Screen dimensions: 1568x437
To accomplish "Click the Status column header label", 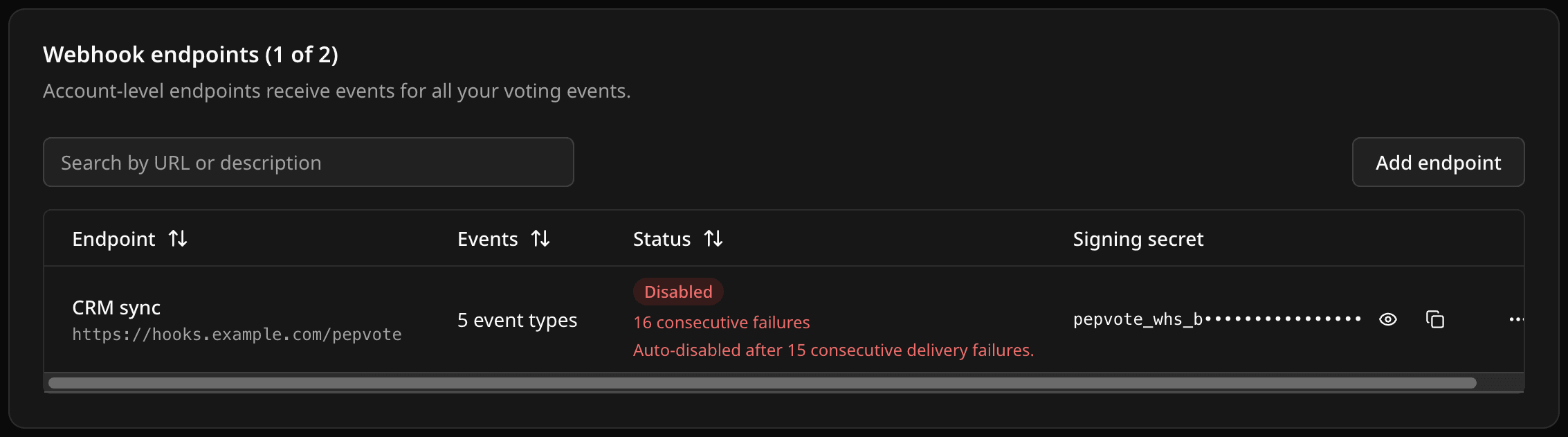I will [662, 239].
